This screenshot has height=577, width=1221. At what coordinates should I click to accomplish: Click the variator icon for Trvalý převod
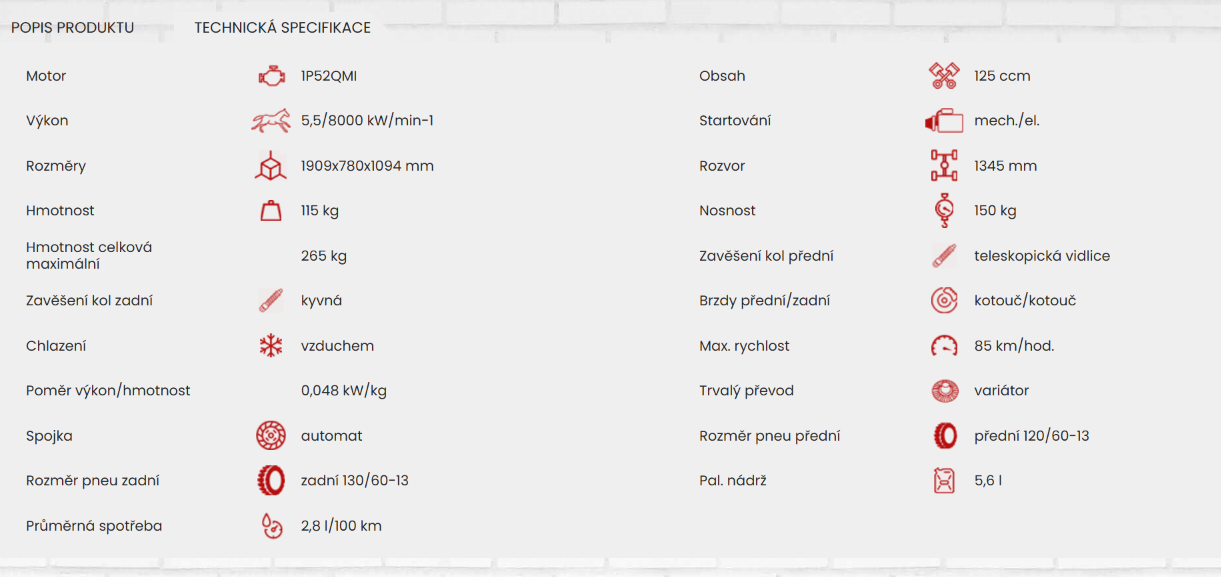tap(944, 391)
